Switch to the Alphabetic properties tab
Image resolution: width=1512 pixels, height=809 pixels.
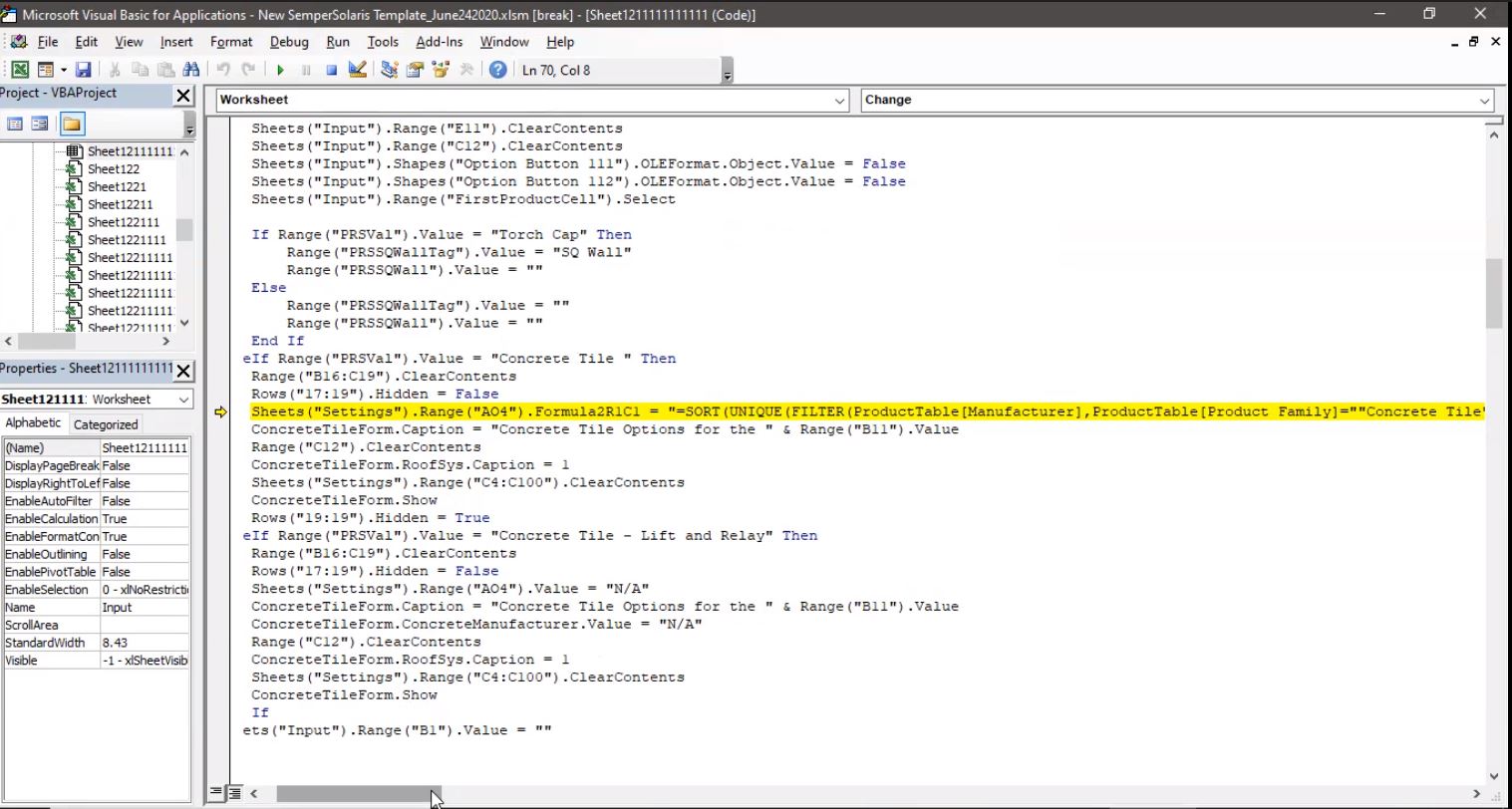(x=33, y=423)
